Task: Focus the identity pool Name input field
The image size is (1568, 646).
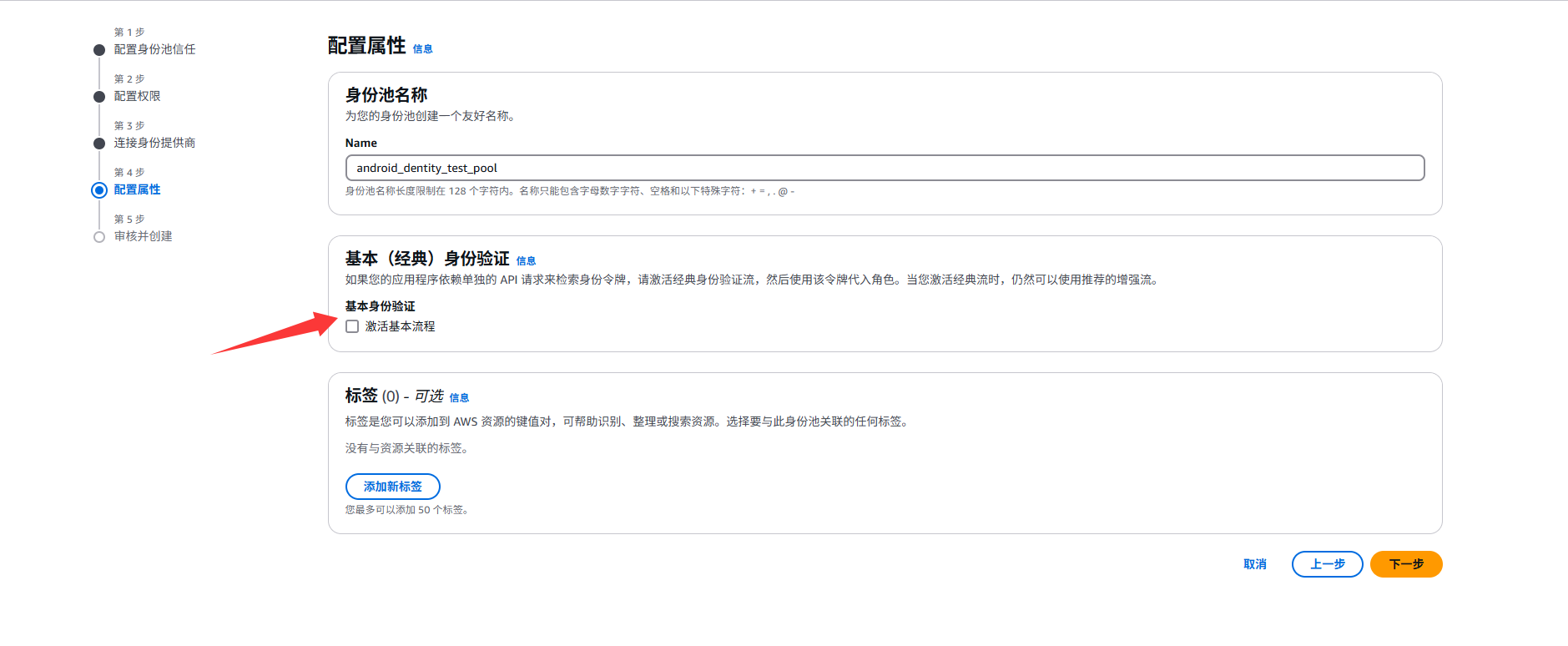Action: (x=885, y=168)
